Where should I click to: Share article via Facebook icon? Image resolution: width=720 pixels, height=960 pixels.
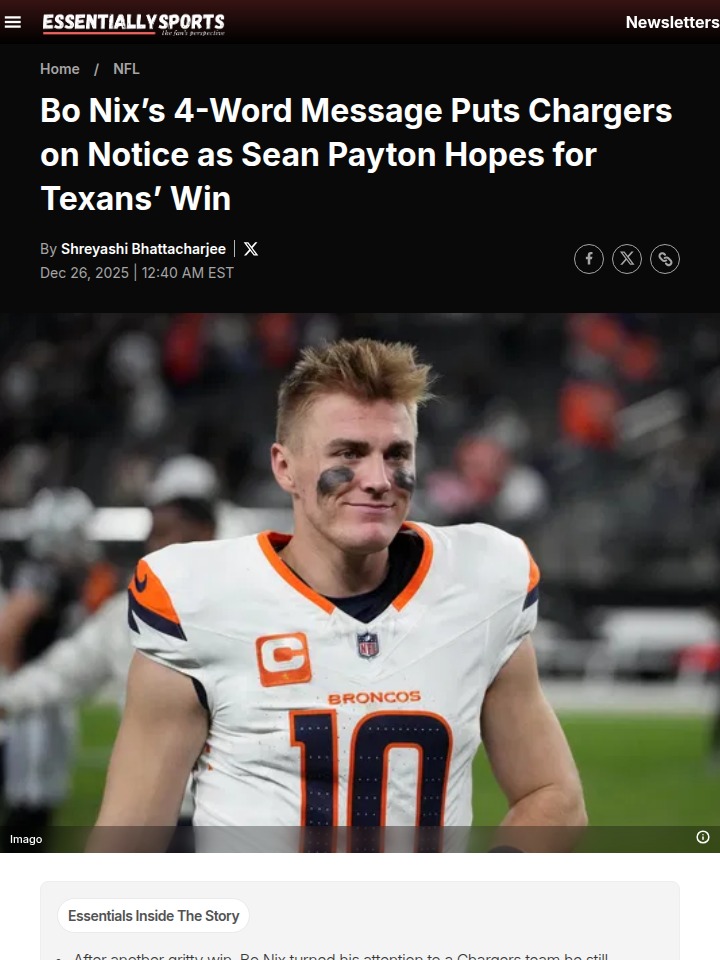click(x=589, y=259)
